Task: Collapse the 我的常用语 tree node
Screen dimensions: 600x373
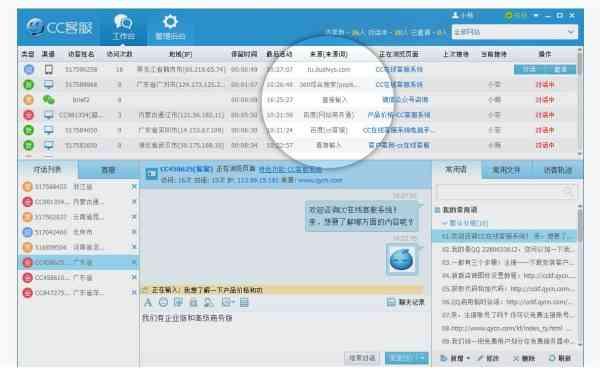Action: [x=437, y=210]
